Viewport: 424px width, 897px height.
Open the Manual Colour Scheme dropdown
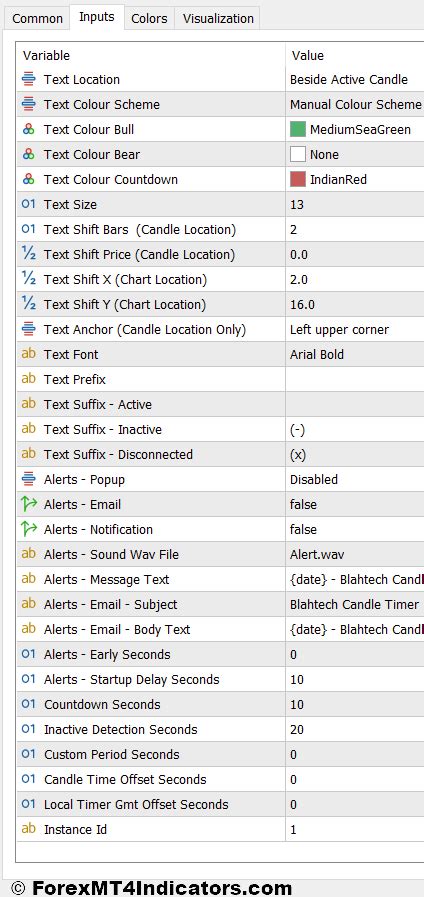[355, 105]
